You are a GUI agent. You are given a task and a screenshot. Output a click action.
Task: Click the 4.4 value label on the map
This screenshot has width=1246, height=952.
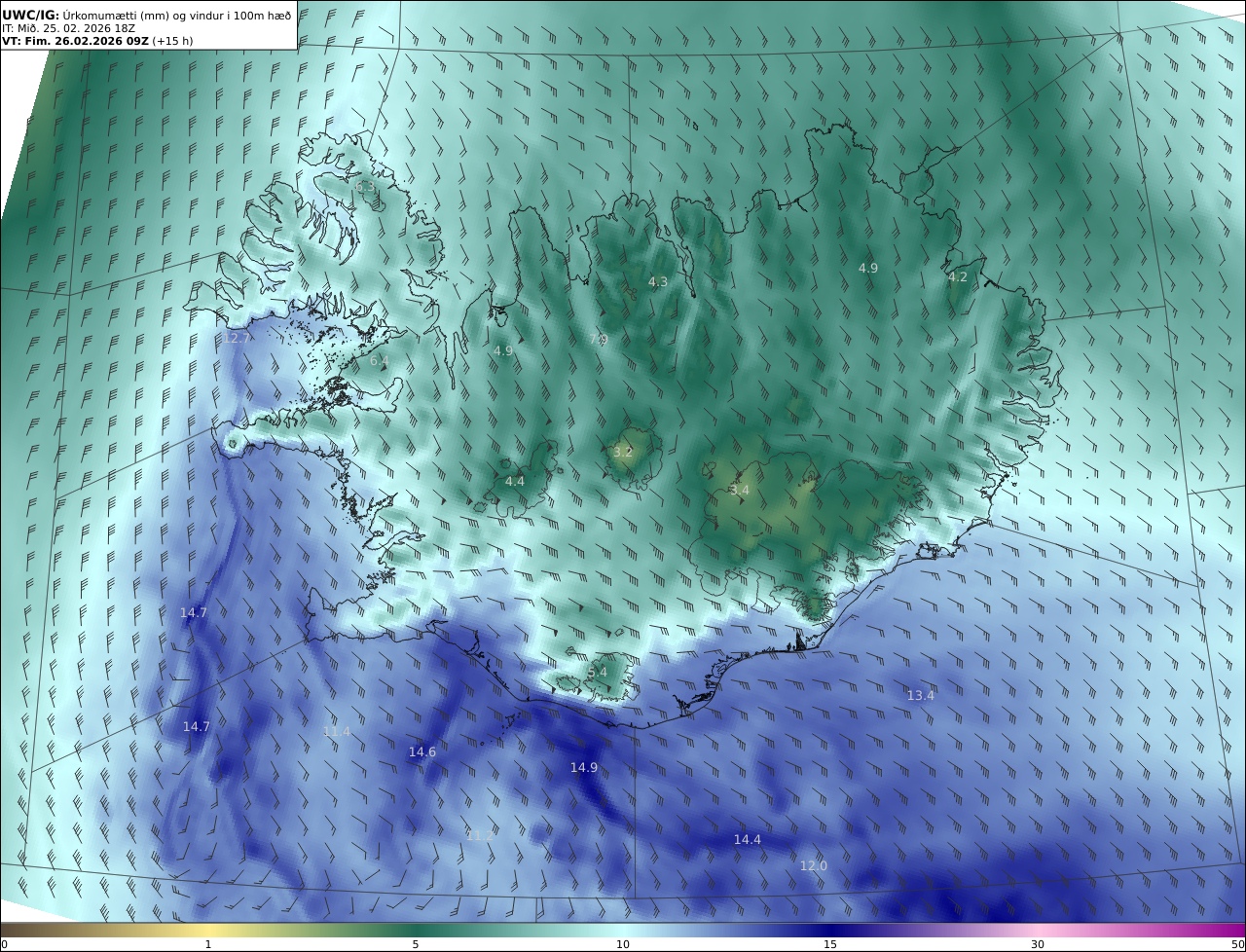(x=515, y=482)
